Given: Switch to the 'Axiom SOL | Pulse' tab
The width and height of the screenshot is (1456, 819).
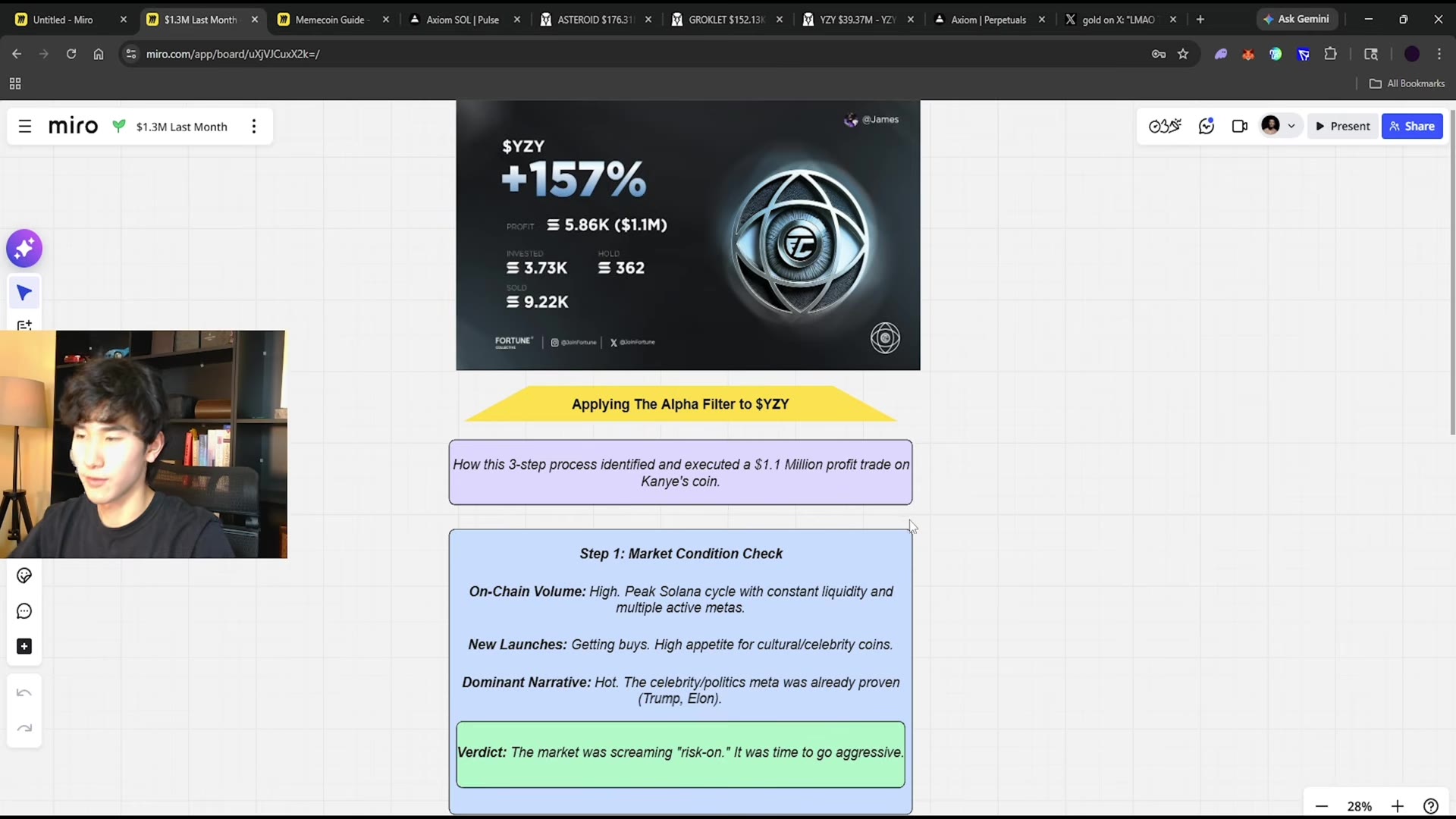Looking at the screenshot, I should [x=463, y=20].
